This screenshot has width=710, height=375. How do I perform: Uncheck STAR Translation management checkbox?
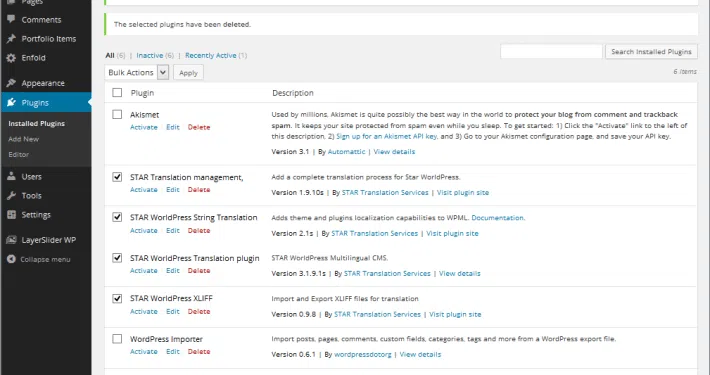tap(117, 177)
